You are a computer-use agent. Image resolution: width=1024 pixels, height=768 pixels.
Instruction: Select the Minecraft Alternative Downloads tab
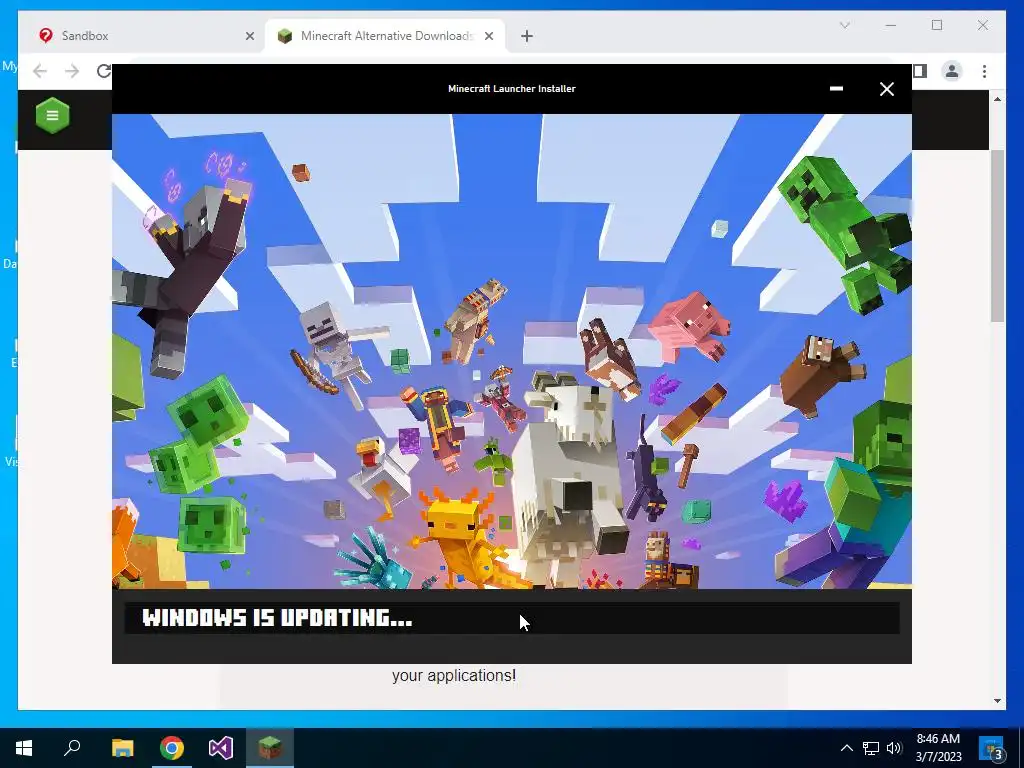385,36
